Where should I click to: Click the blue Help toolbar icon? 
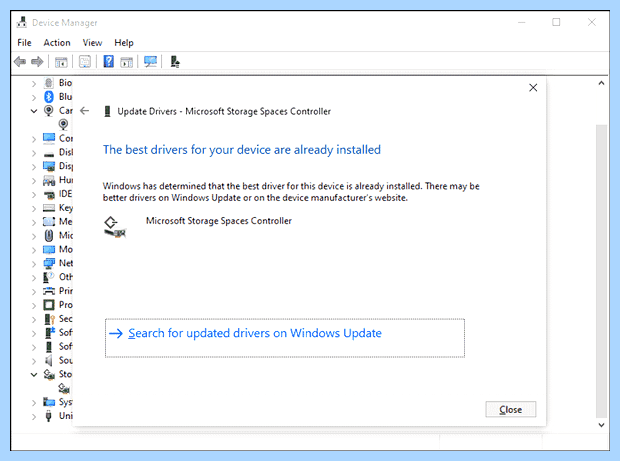click(108, 62)
